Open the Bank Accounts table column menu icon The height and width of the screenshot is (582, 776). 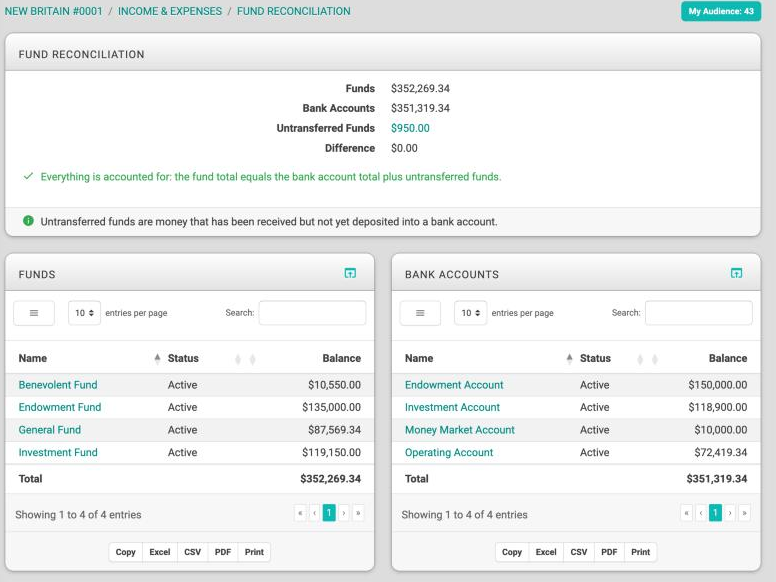coord(420,313)
